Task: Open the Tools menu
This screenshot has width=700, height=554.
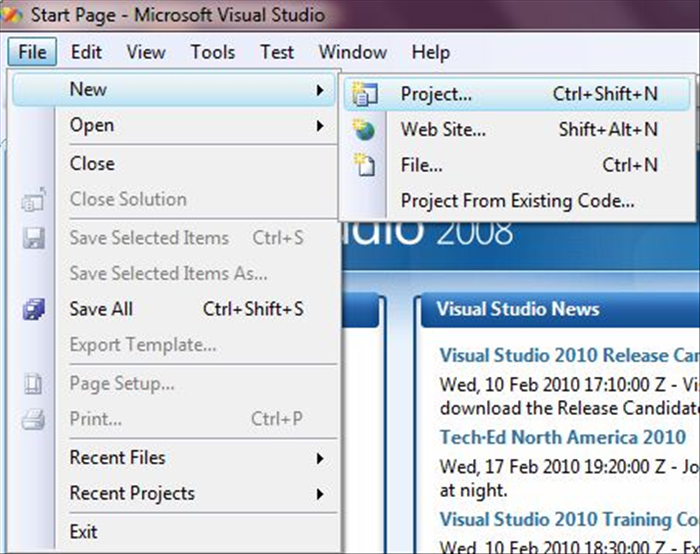Action: [213, 52]
